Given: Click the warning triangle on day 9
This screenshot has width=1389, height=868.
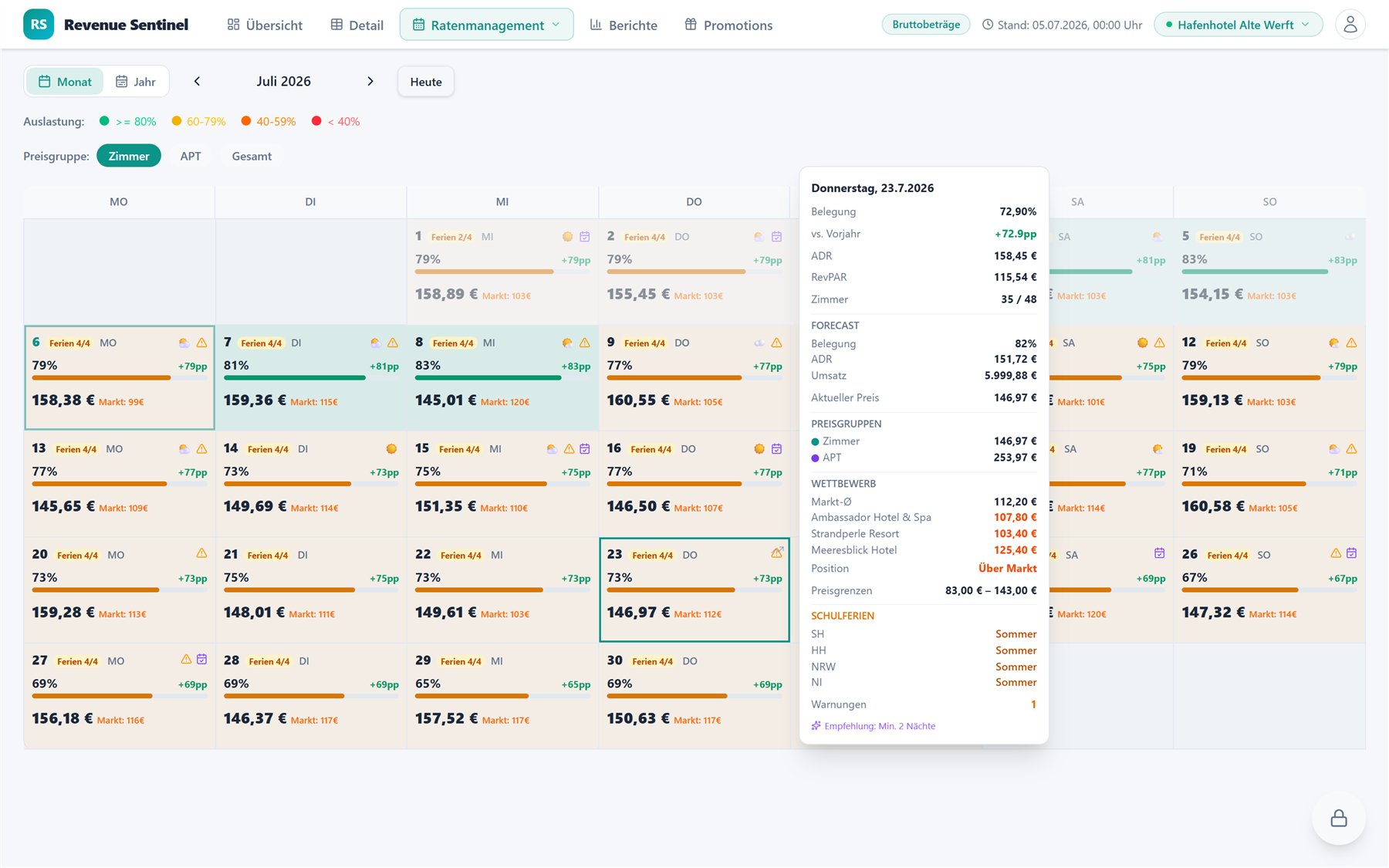Looking at the screenshot, I should click(776, 343).
